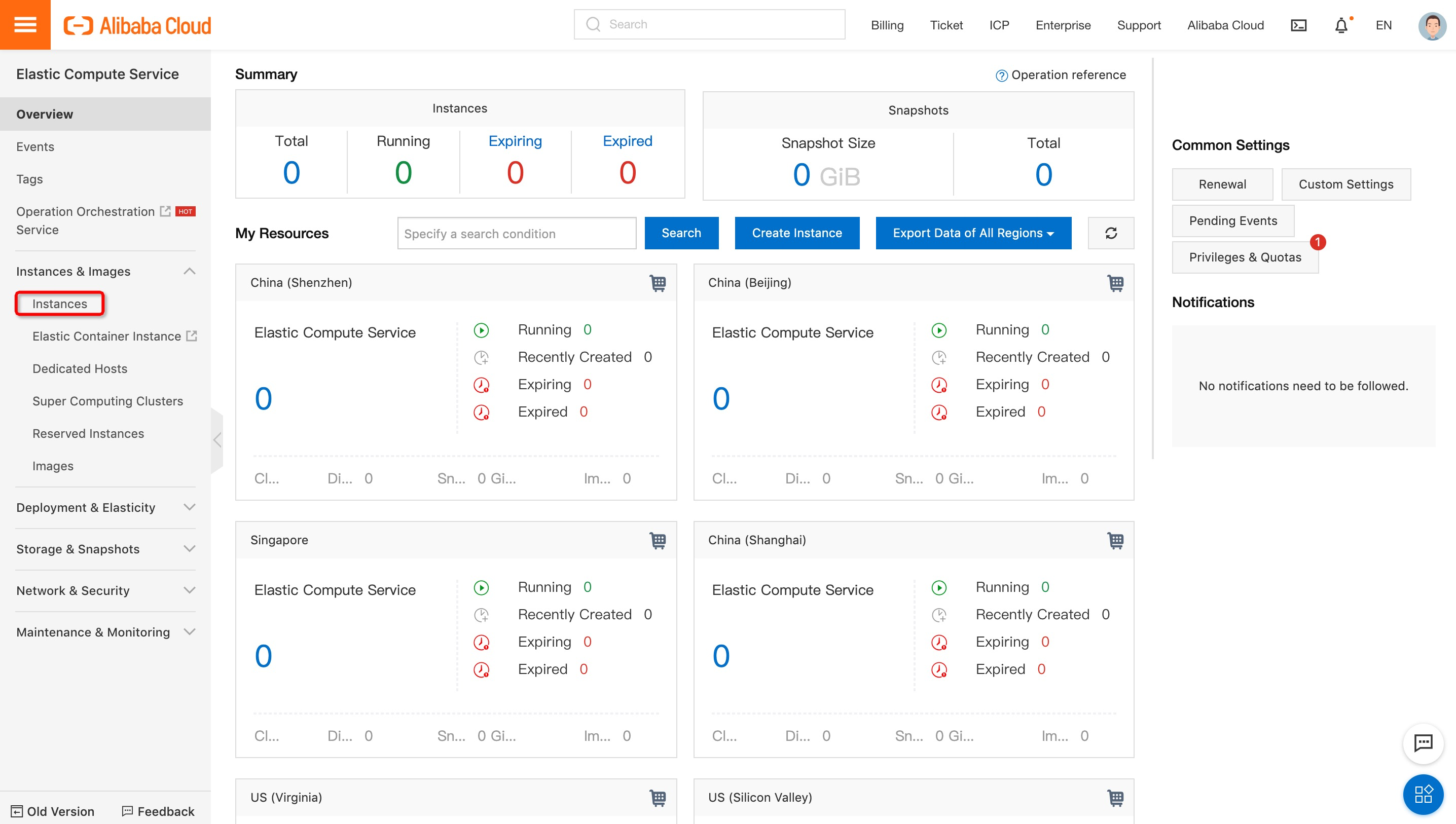
Task: Click the Privileges & Quotas button
Action: 1244,257
